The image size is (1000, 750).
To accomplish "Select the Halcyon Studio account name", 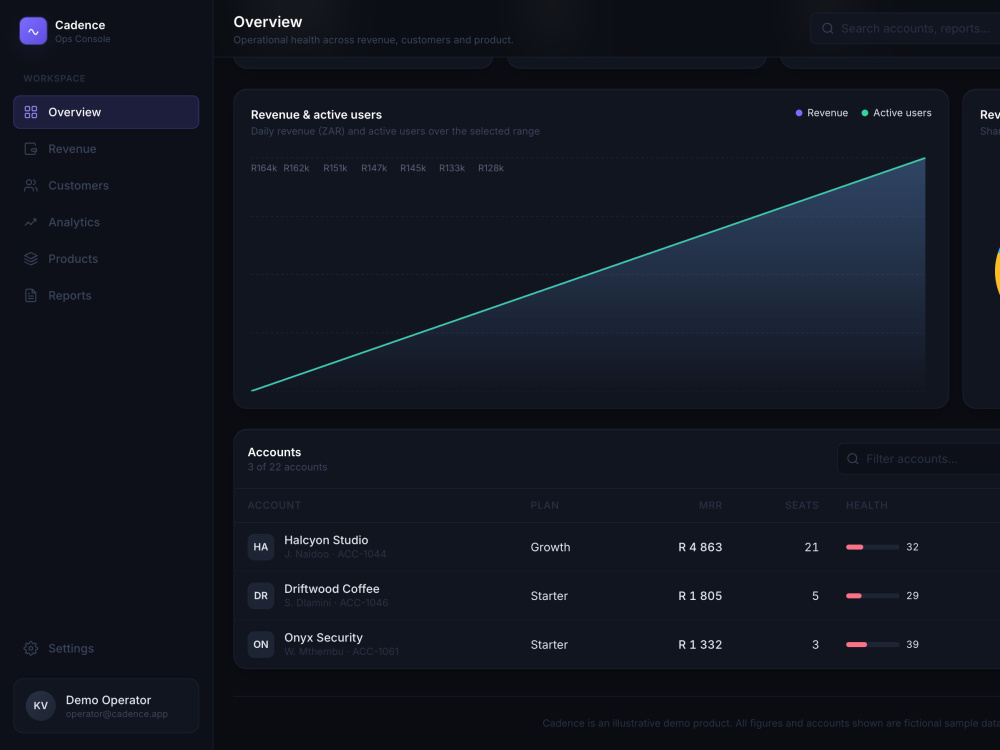I will [326, 540].
